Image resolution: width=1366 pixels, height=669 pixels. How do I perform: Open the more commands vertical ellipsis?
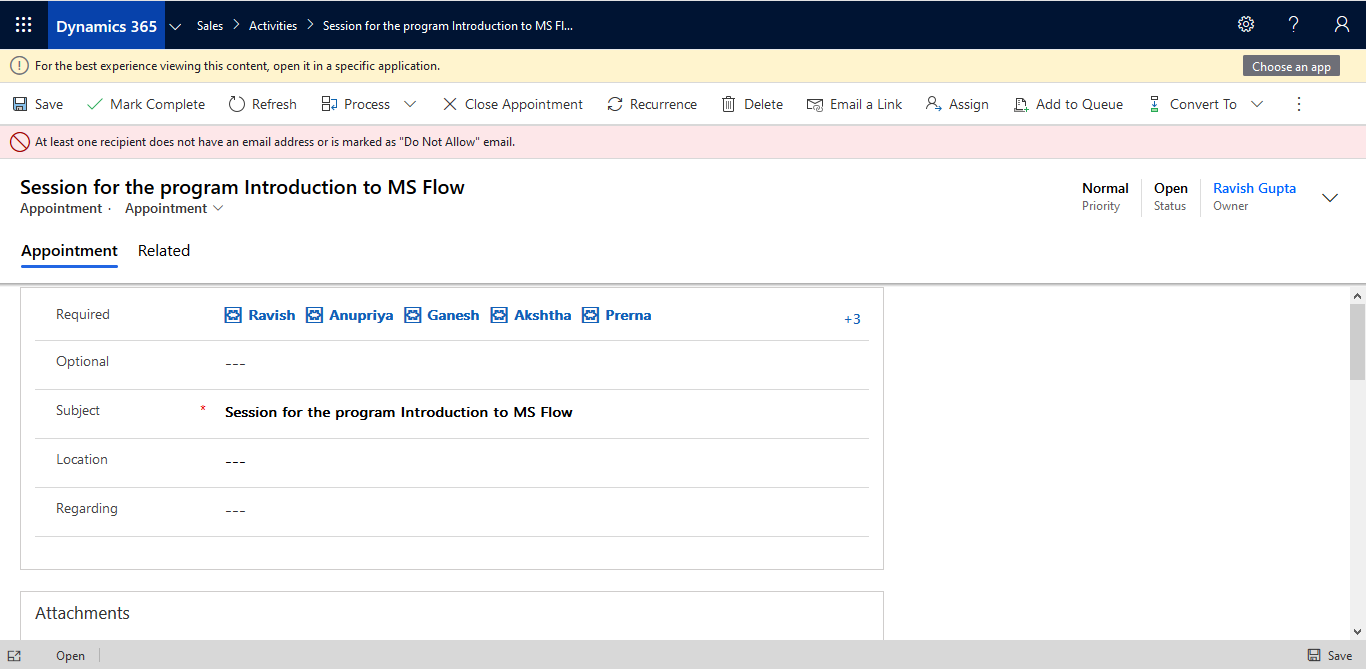click(1299, 104)
